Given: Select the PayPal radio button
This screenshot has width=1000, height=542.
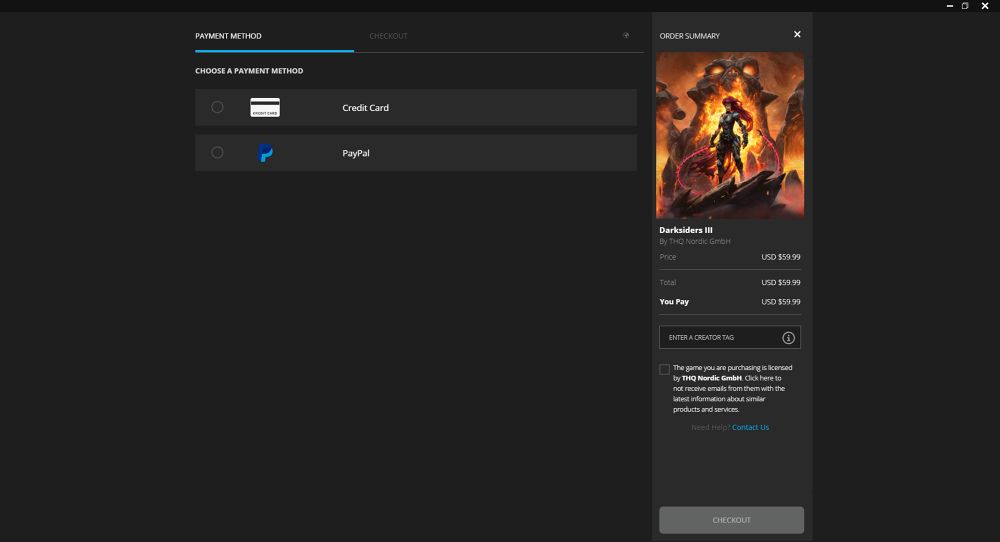Looking at the screenshot, I should coord(217,153).
